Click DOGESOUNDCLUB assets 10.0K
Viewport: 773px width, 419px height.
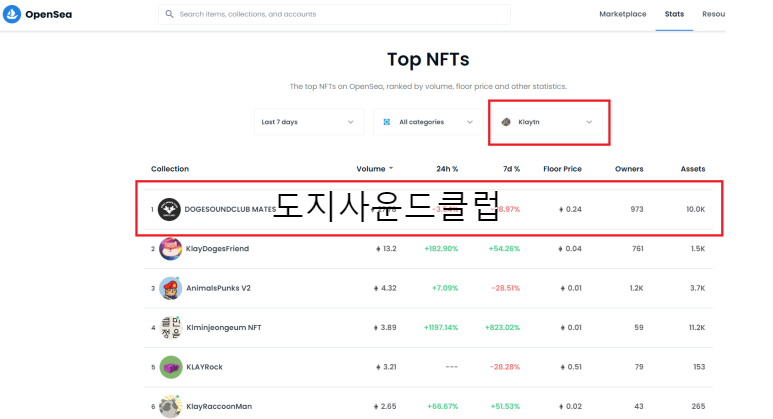(x=696, y=209)
